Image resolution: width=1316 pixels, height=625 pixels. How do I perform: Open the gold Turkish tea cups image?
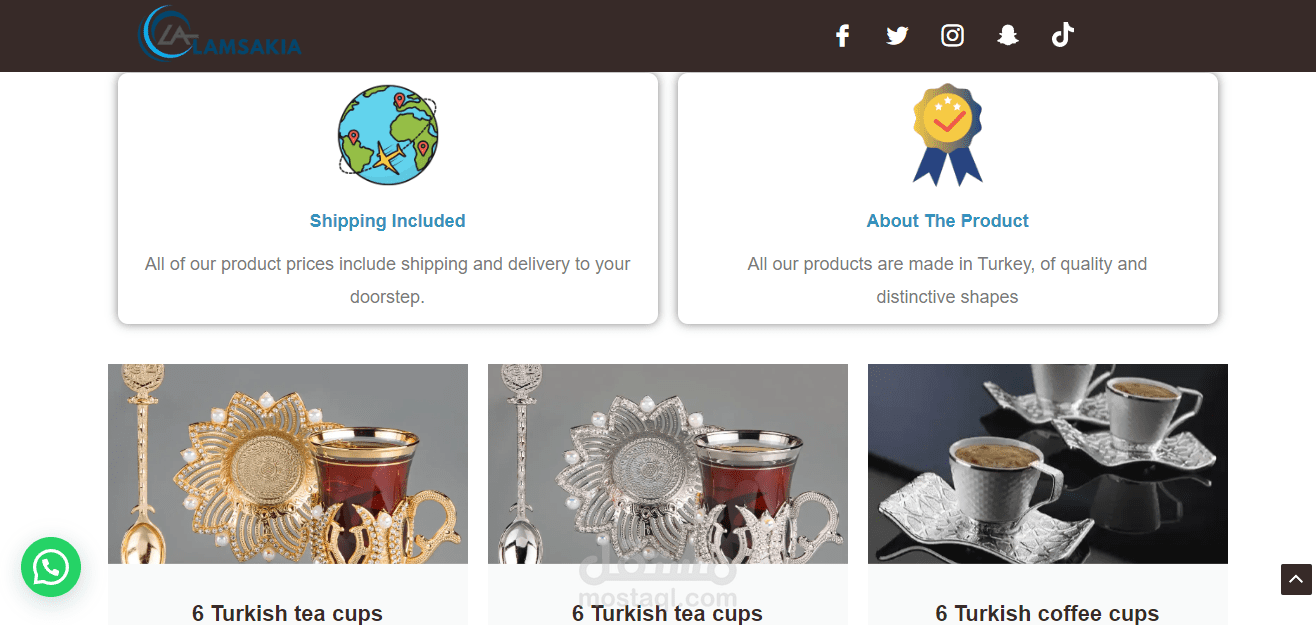[x=288, y=464]
